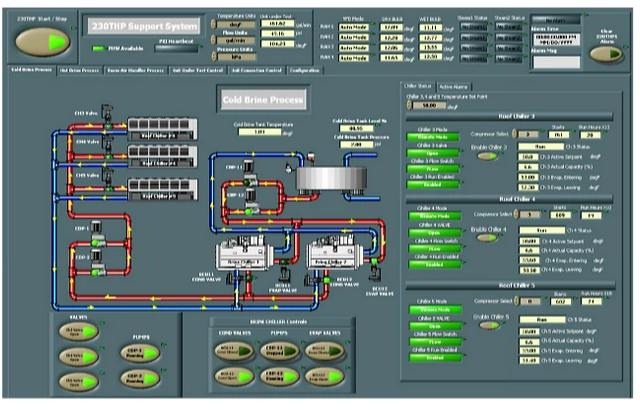Image resolution: width=640 pixels, height=410 pixels.
Task: Click the Roof Chiller #4 unit graphic
Action: (162, 157)
